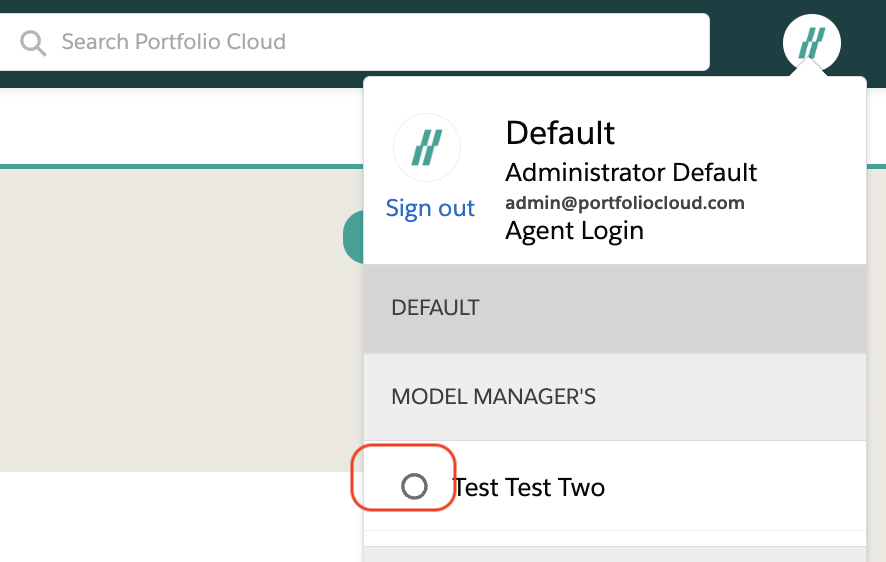Click the dark header bar beside the search box
Viewport: 886px width, 562px height.
pos(745,43)
